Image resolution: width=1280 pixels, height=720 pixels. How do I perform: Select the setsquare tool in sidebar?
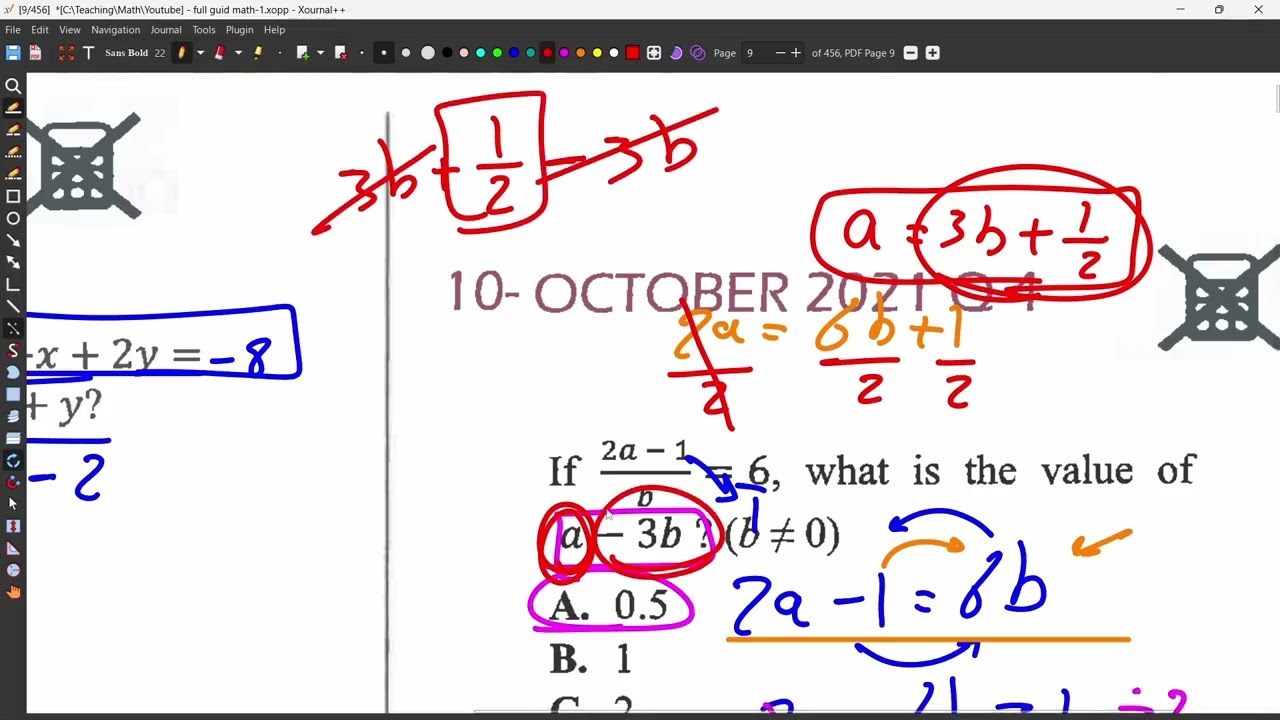point(13,548)
